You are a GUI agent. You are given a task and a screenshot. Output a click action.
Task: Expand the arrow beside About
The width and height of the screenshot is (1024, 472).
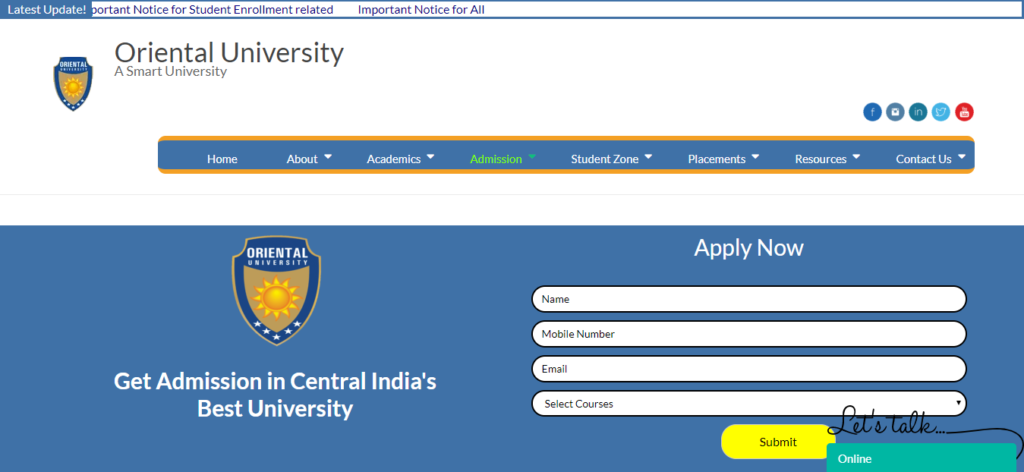point(328,157)
